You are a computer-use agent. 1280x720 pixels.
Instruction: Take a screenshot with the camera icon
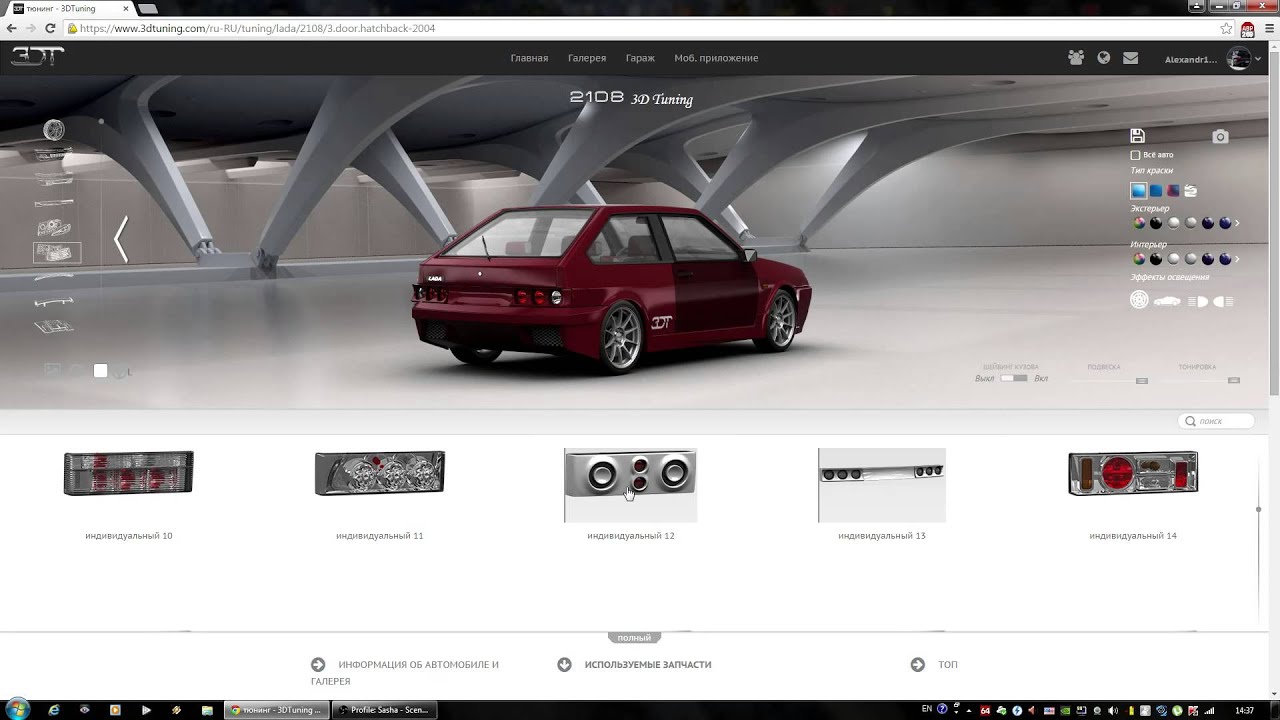coord(1220,137)
